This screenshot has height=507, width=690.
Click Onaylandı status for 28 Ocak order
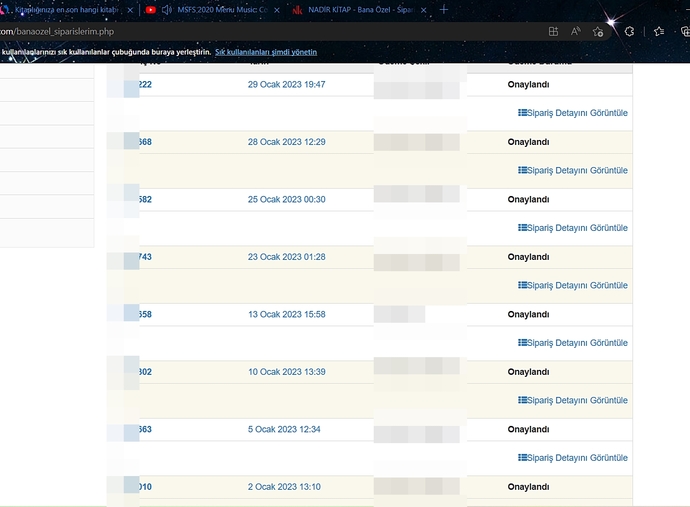tap(529, 142)
